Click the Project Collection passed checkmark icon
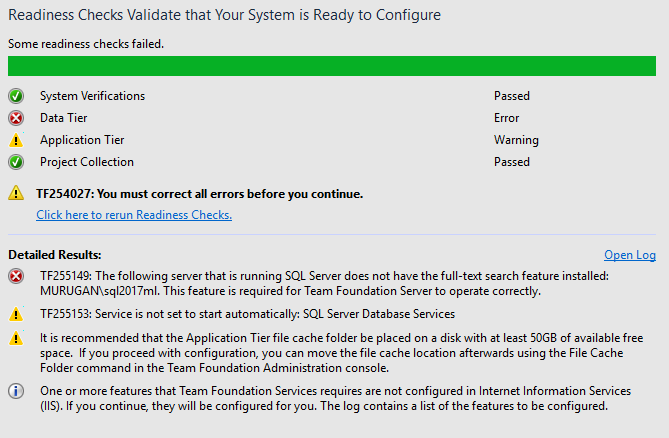The image size is (669, 438). pyautogui.click(x=15, y=162)
